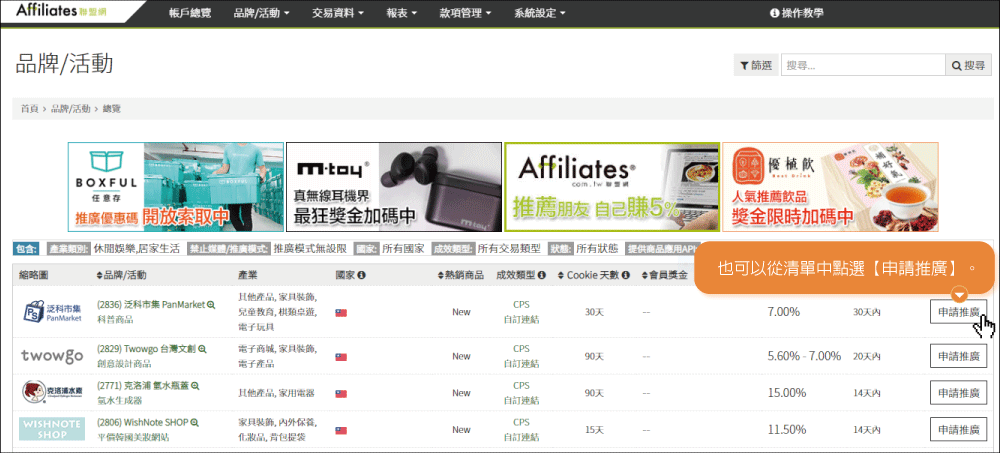This screenshot has width=1000, height=453.
Task: Click the Taiwan flag in Twowgo row
Action: coord(341,357)
